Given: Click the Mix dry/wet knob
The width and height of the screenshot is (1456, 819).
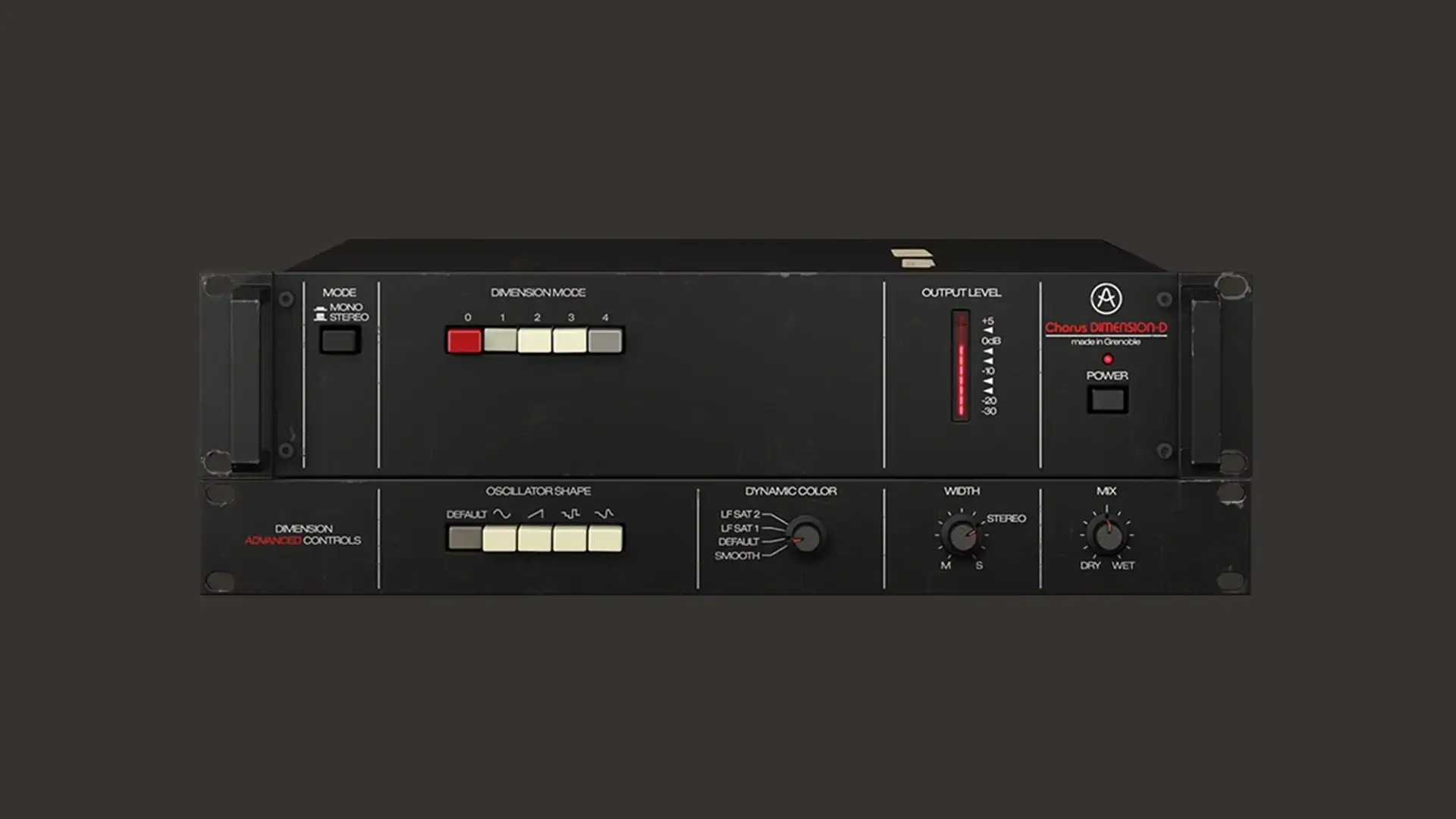Looking at the screenshot, I should pyautogui.click(x=1106, y=535).
